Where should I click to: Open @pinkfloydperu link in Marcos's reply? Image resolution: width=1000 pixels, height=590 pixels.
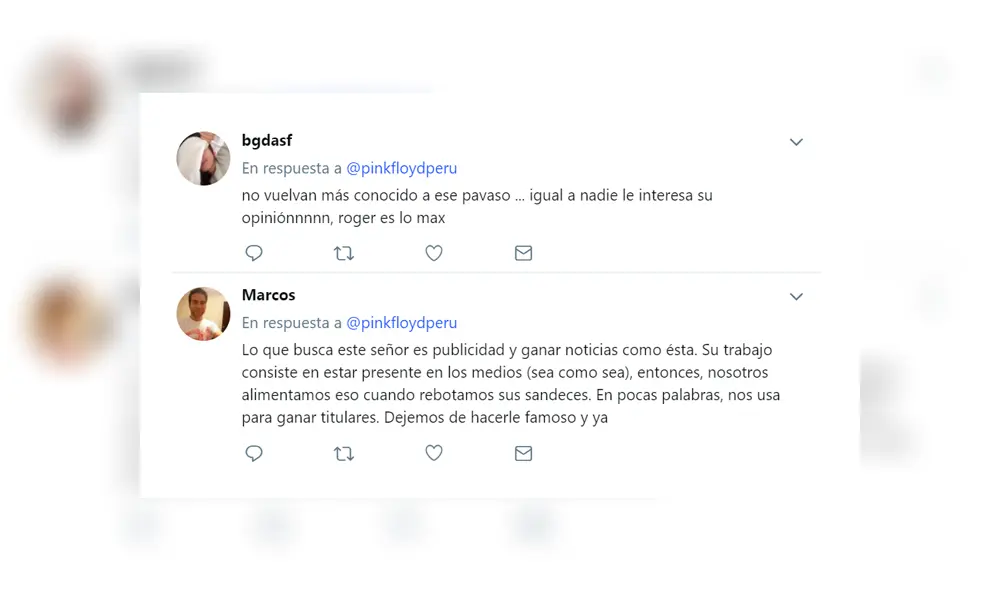(402, 322)
